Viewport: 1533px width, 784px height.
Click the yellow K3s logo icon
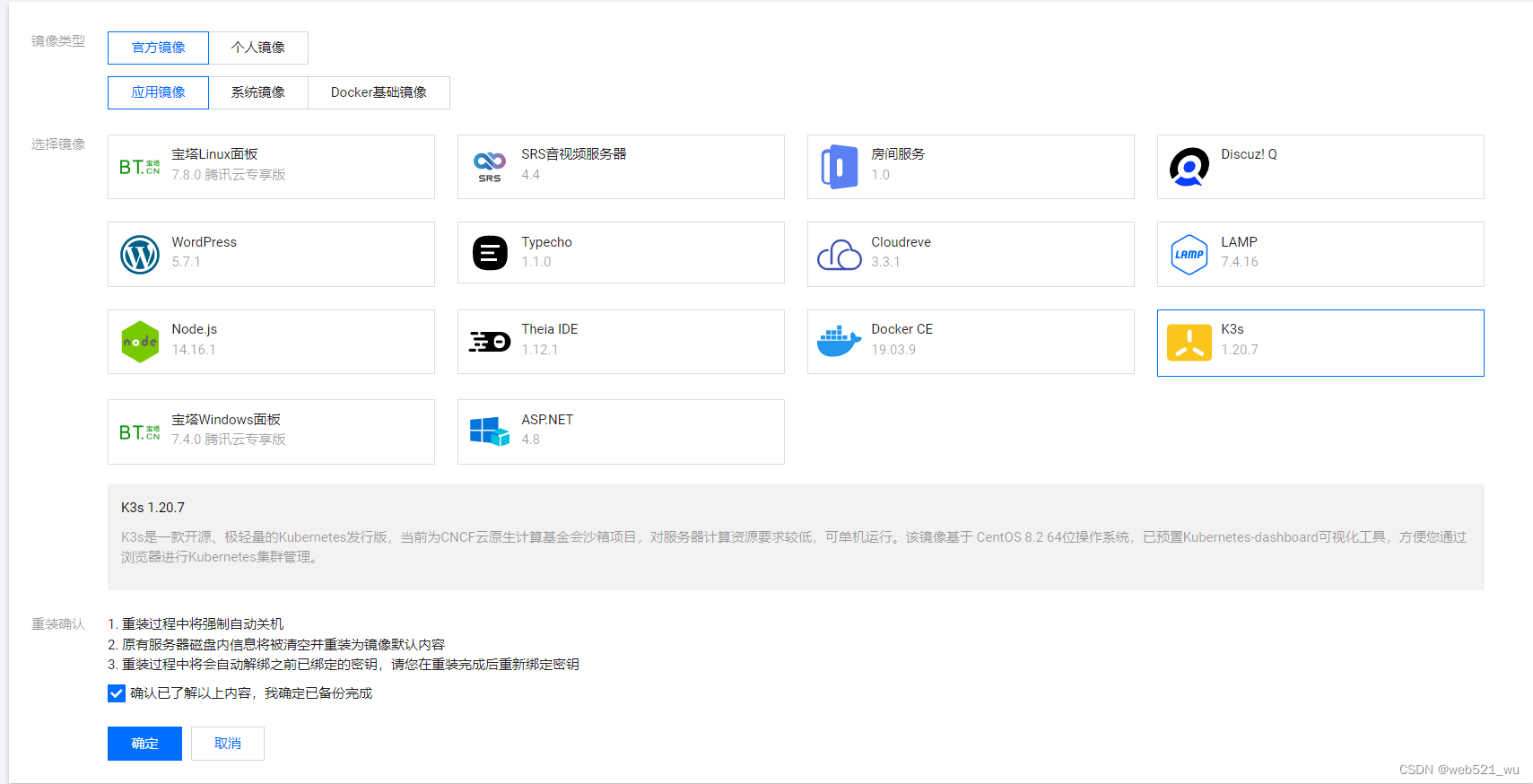point(1189,343)
